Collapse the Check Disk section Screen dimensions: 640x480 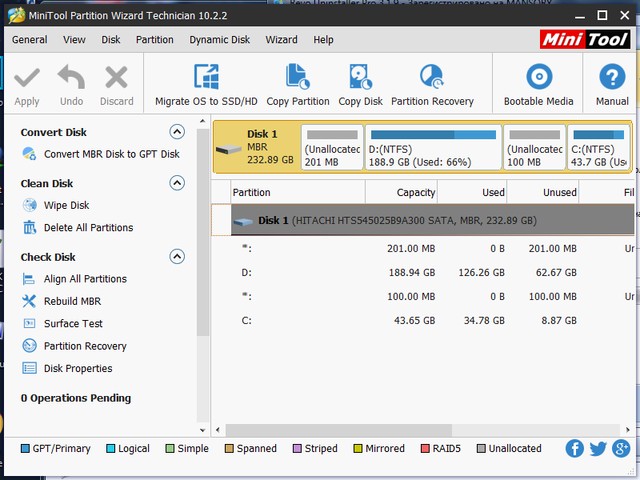point(177,257)
